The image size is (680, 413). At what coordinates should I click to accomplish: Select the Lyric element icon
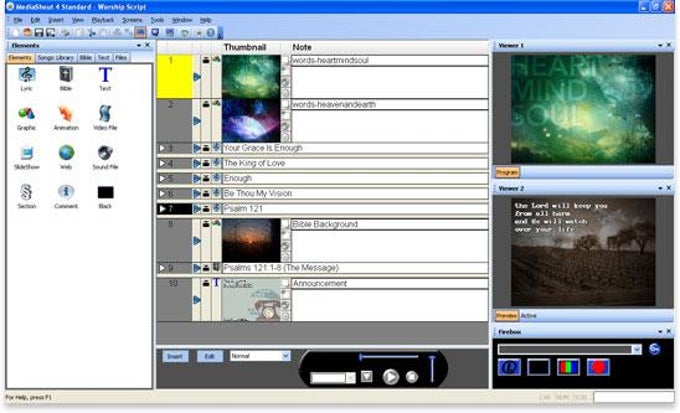pos(27,75)
